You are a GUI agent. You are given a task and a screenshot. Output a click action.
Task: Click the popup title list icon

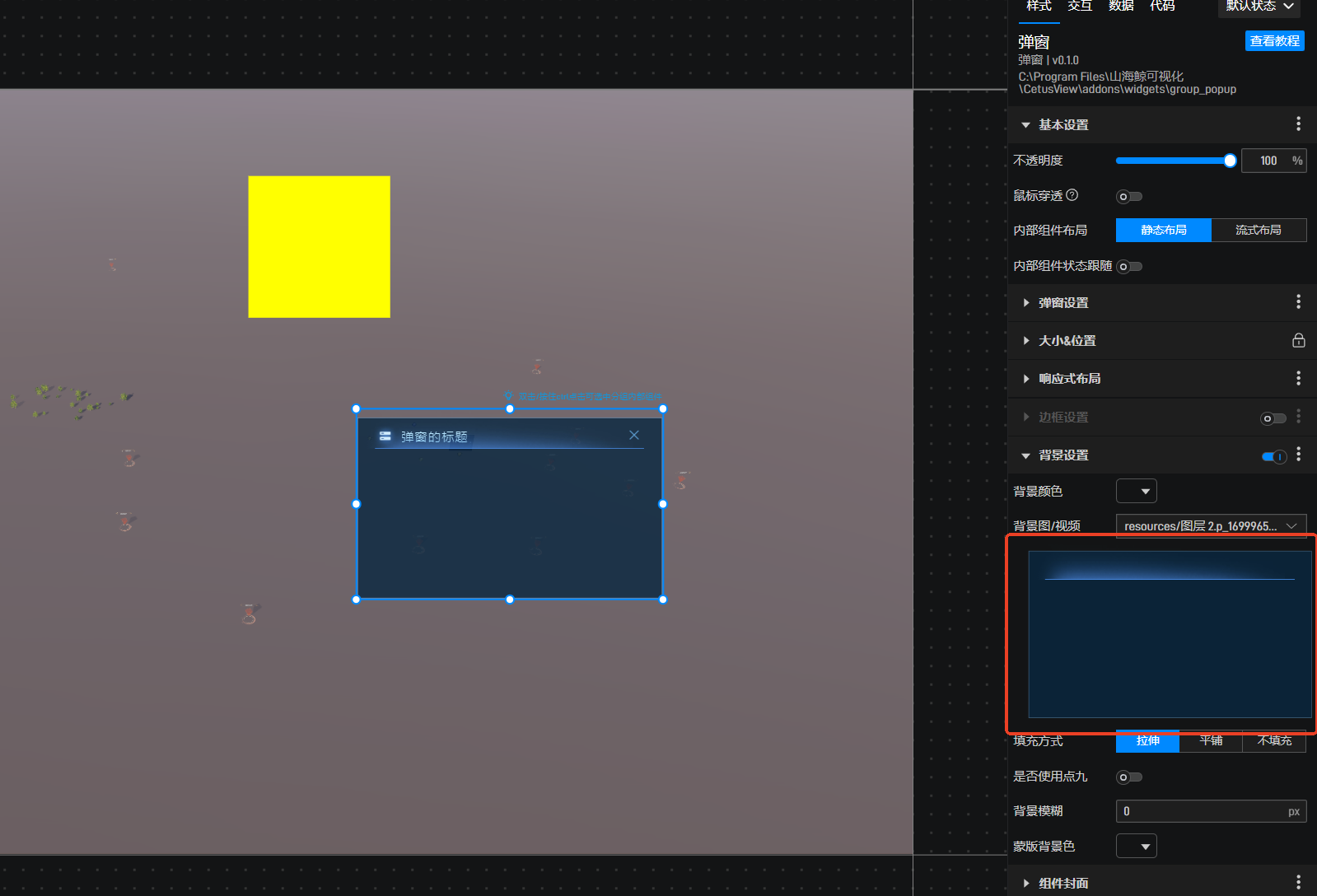[x=385, y=436]
